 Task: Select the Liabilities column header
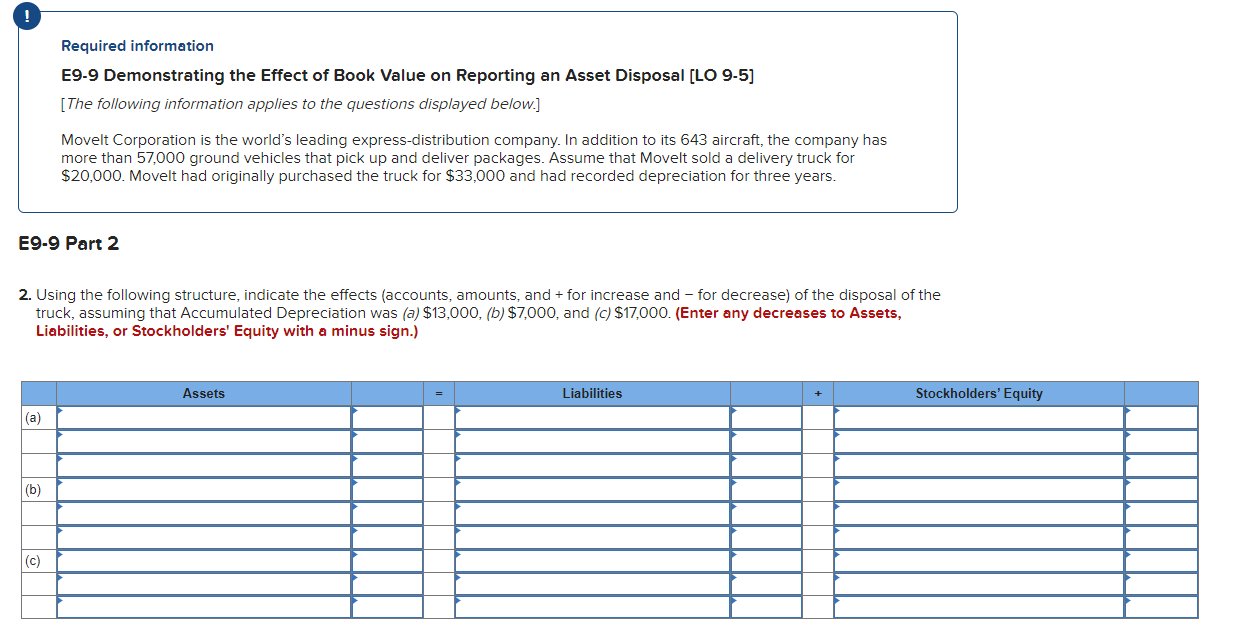pyautogui.click(x=592, y=393)
